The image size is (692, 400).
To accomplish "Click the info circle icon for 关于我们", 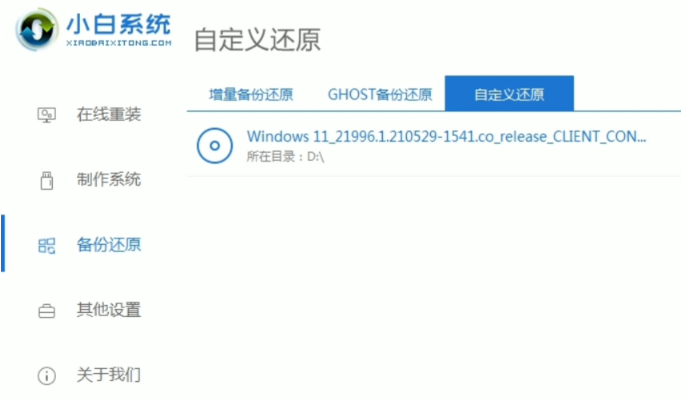I will [46, 376].
